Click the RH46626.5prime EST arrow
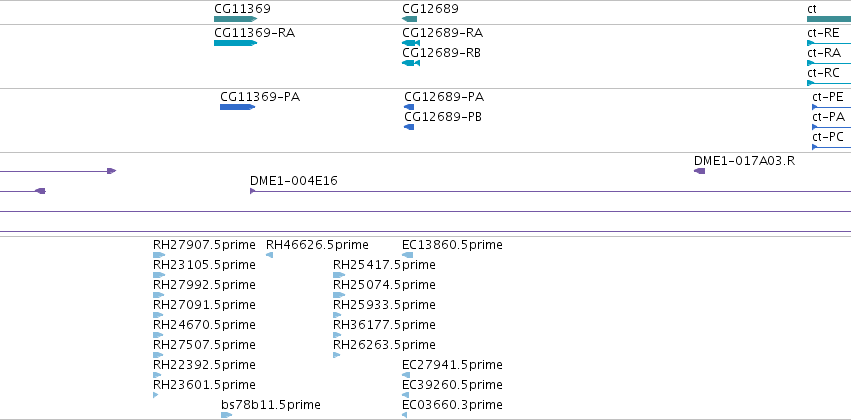Image resolution: width=851 pixels, height=420 pixels. tap(269, 255)
